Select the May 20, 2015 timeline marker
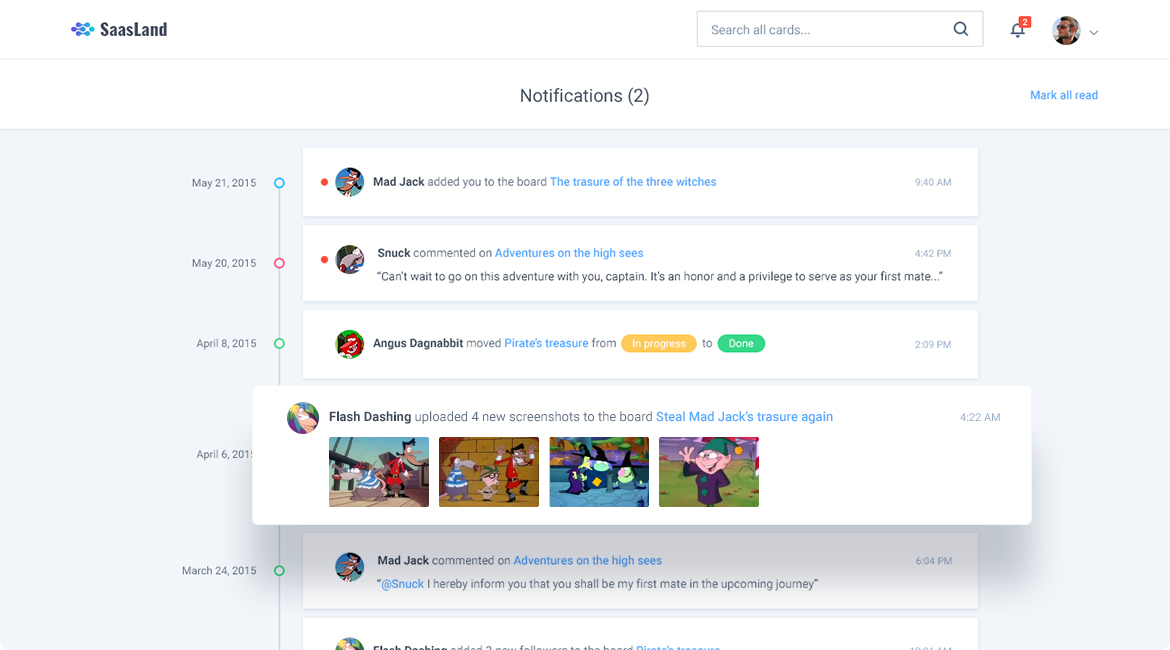1170x650 pixels. click(279, 263)
